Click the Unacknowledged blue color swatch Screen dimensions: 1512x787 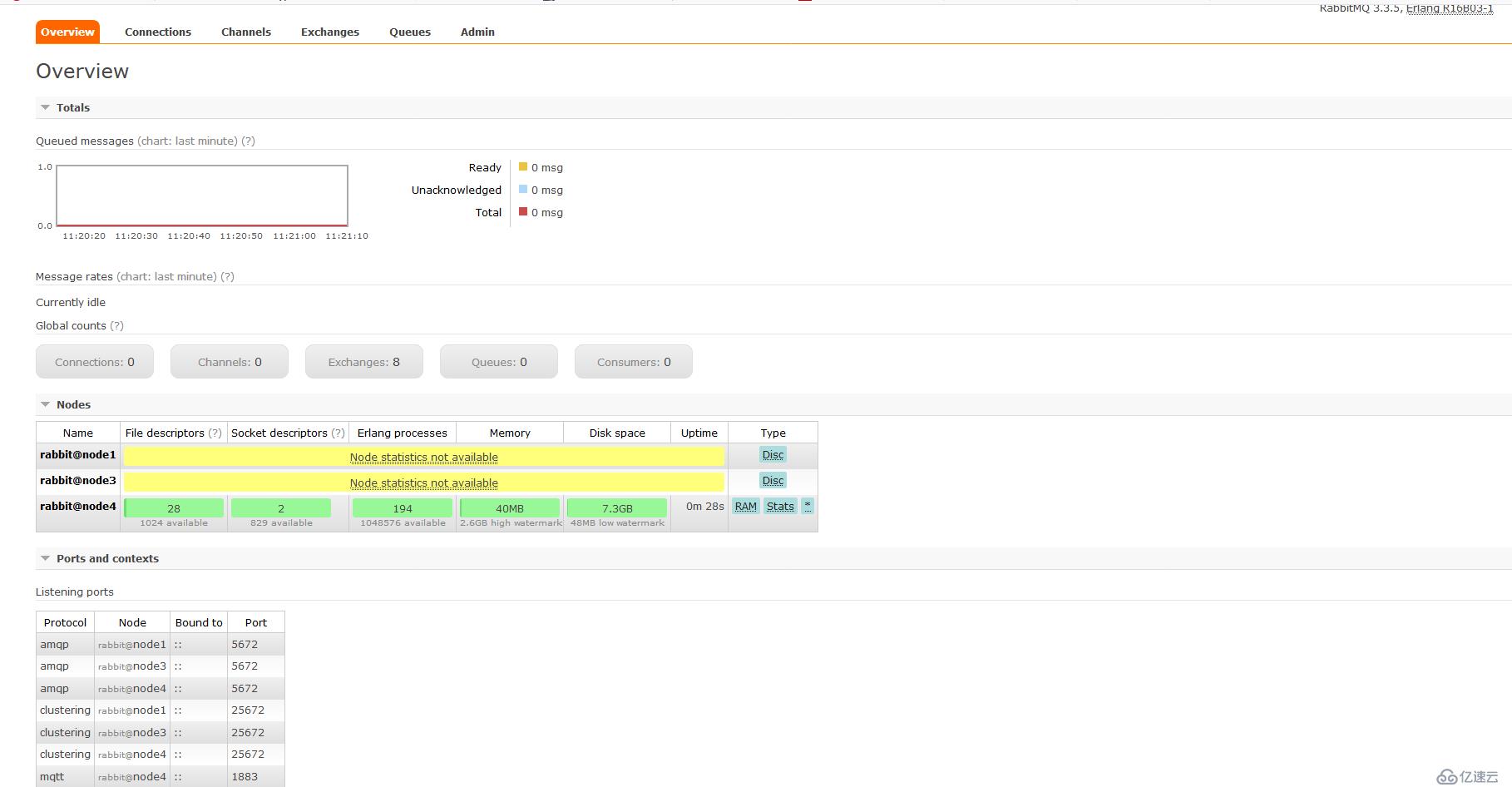point(523,189)
